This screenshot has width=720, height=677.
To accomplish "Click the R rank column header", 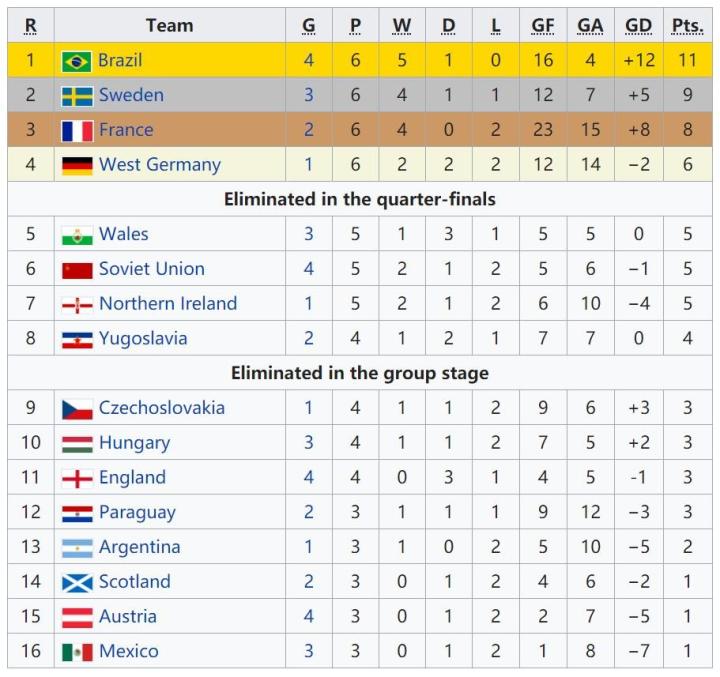I will (x=31, y=26).
